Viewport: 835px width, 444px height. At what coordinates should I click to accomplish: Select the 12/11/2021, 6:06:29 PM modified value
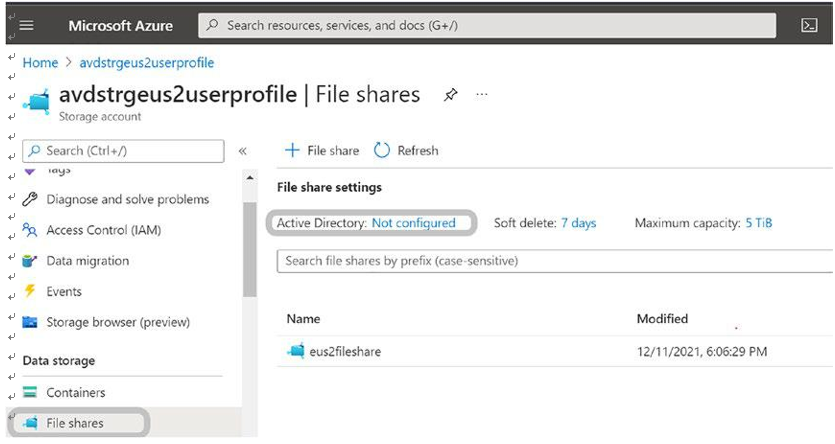702,351
